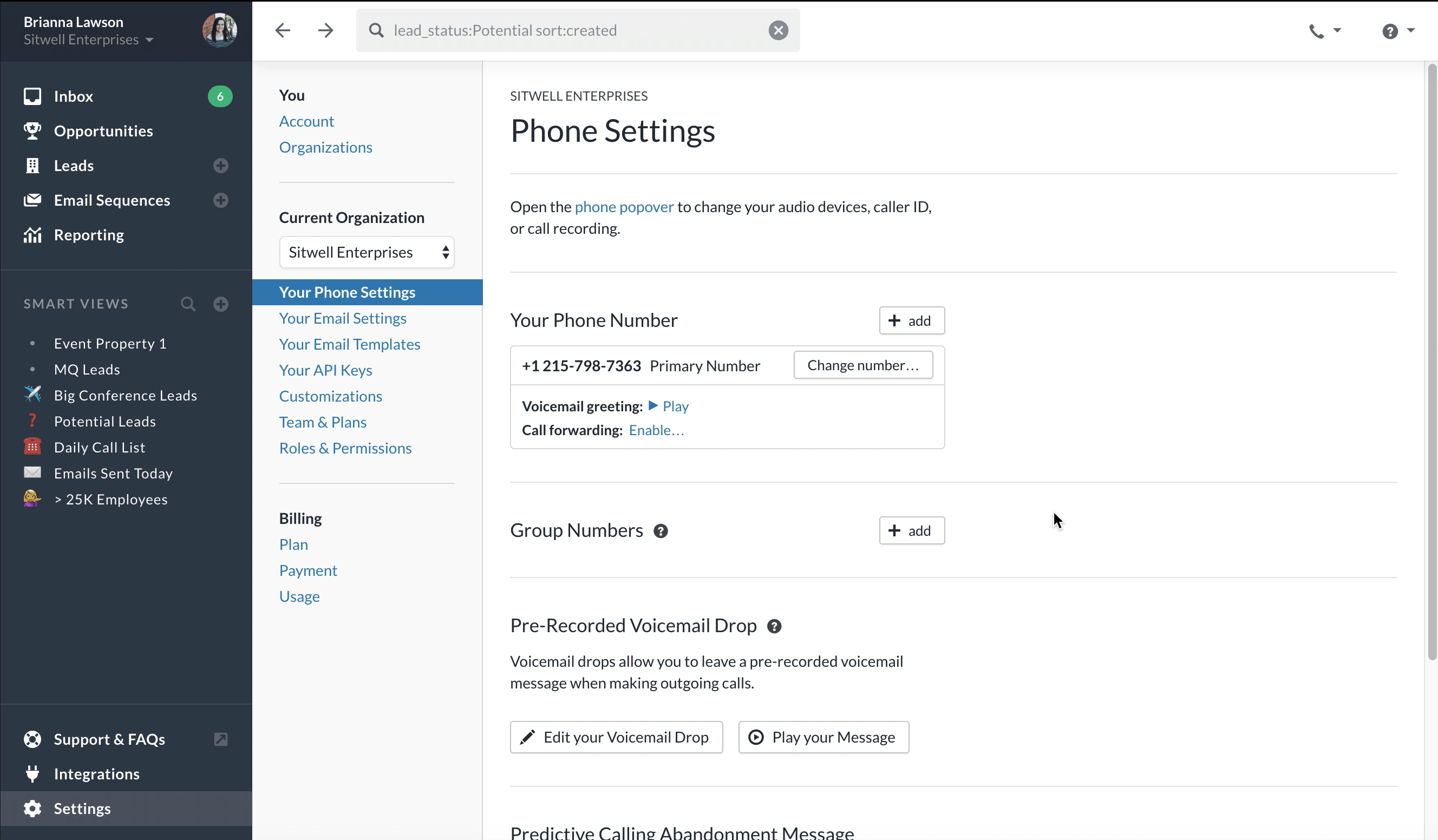Click Group Numbers help icon
Screen dimensions: 1438x840
tap(660, 531)
